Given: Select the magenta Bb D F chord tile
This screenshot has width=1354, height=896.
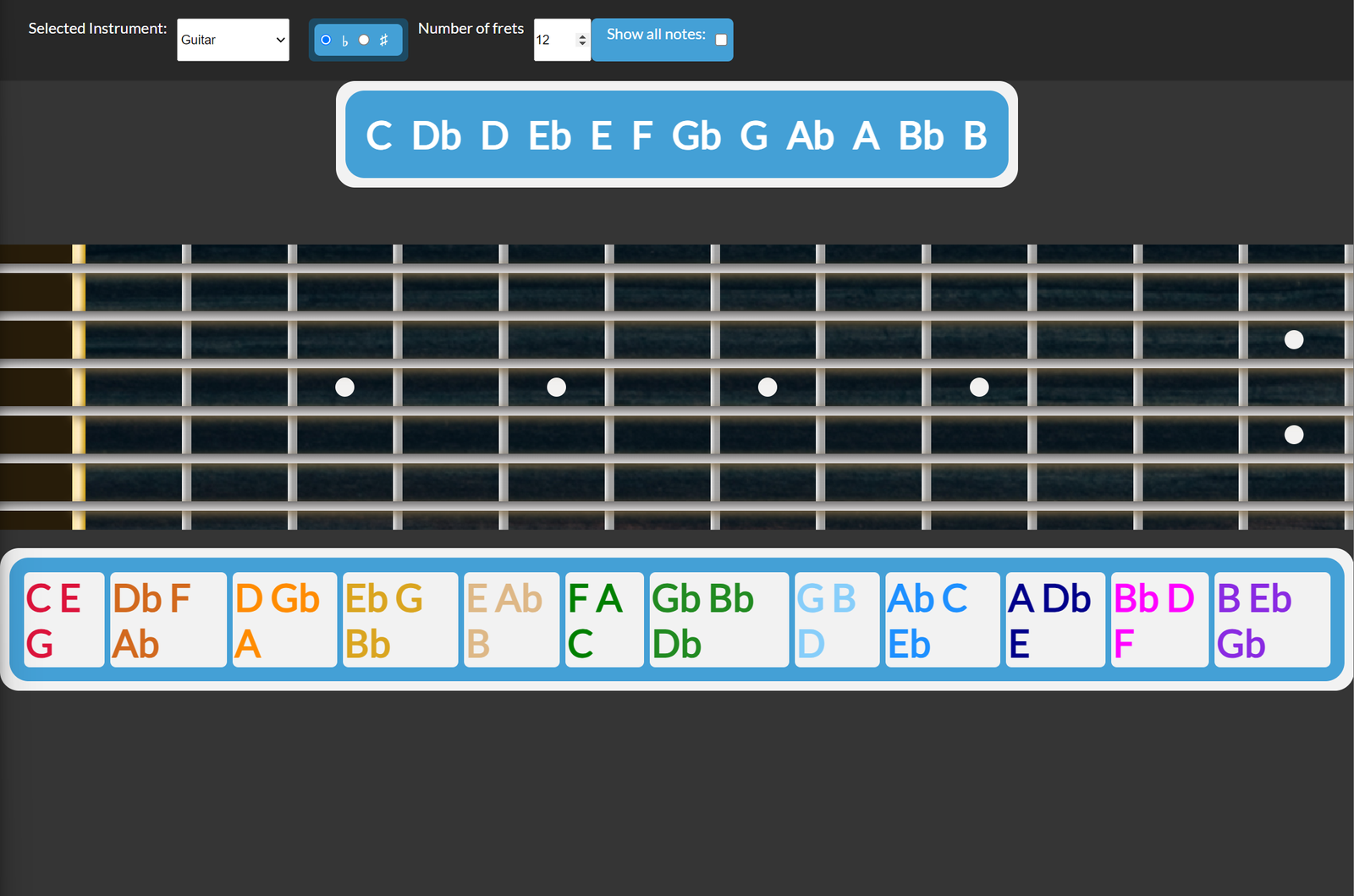Looking at the screenshot, I should click(1159, 620).
